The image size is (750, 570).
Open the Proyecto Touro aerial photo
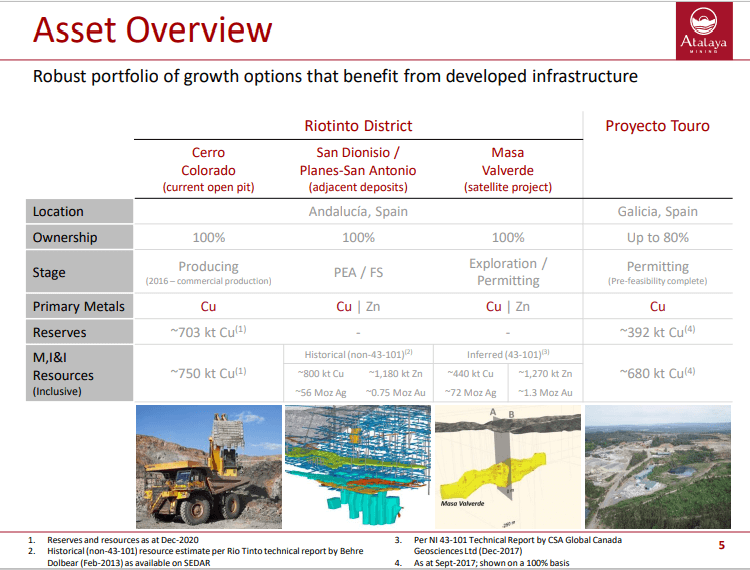658,467
